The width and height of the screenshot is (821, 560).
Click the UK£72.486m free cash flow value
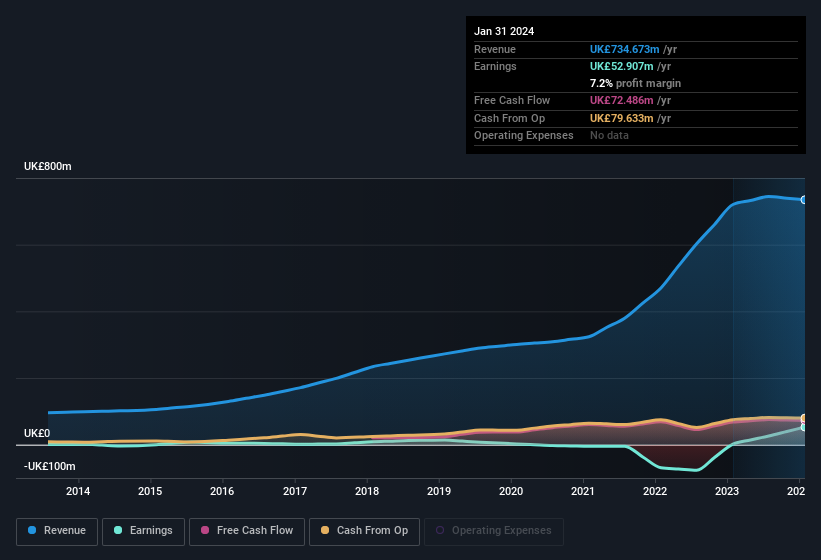coord(622,100)
